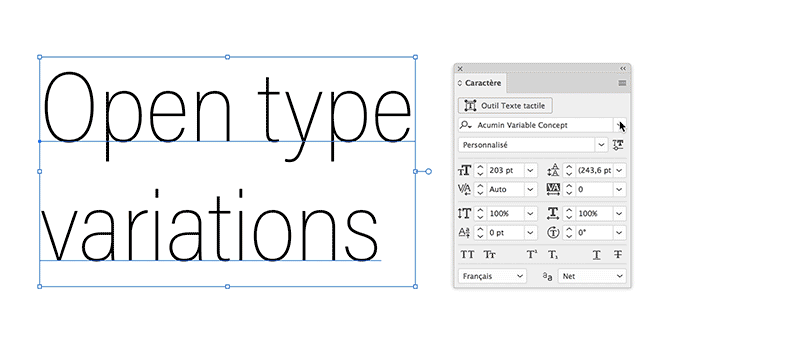Screen dimensions: 800x360
Task: Open the tracking 0 dropdown
Action: (x=619, y=189)
